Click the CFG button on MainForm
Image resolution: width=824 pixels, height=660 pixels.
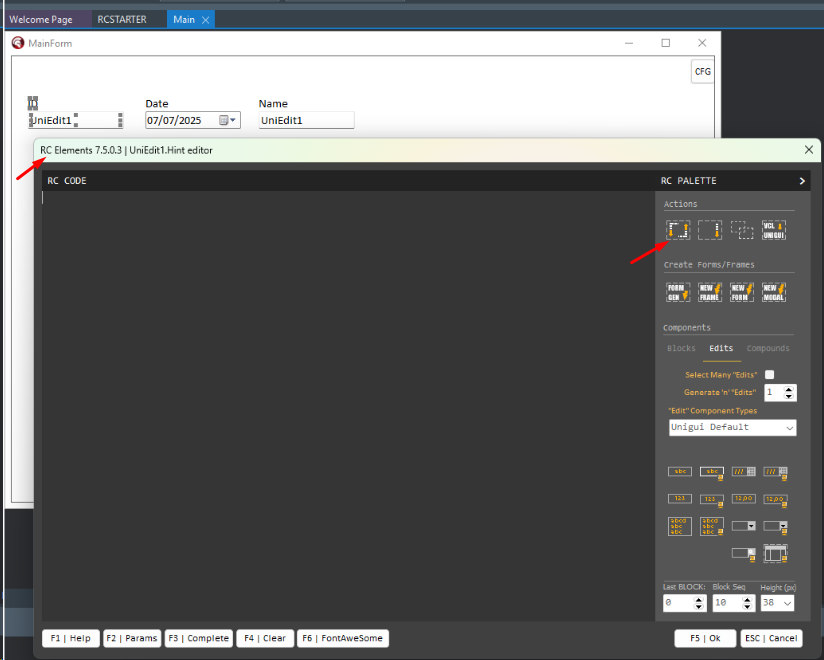[702, 72]
